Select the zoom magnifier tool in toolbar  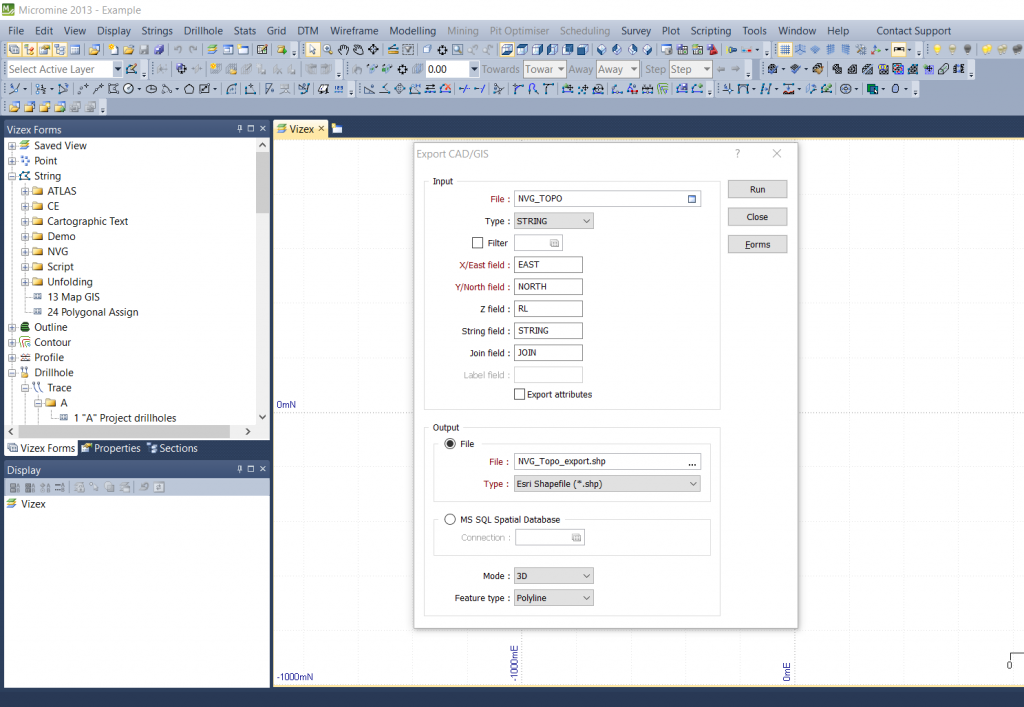pos(328,49)
